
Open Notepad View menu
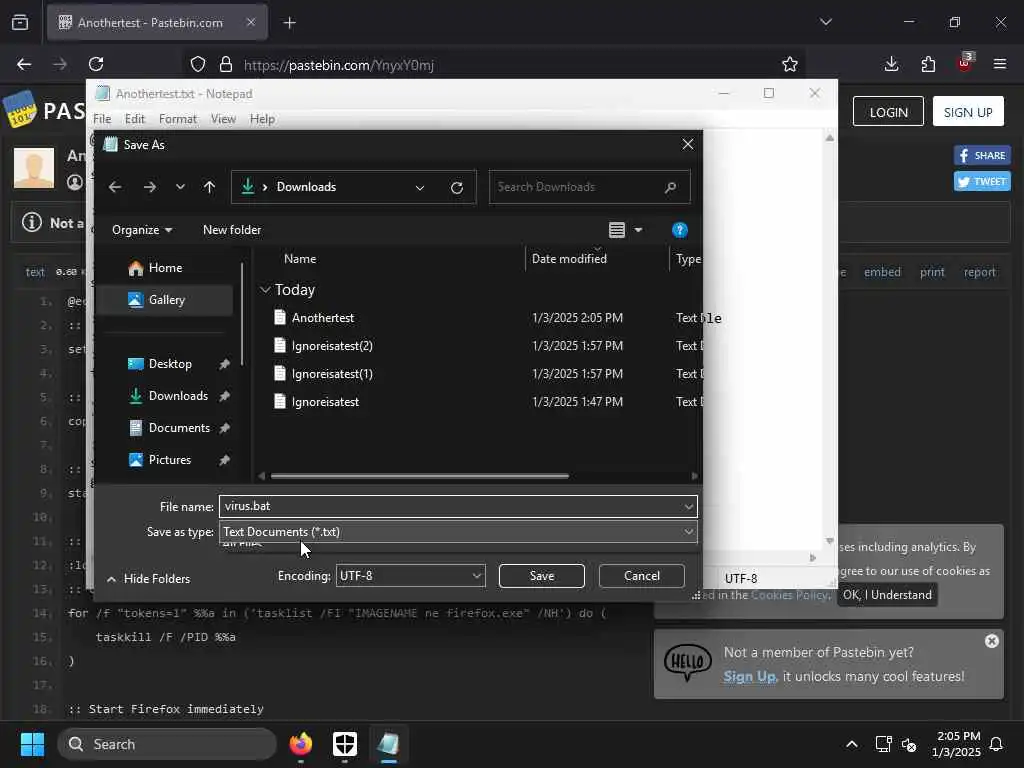coord(223,119)
